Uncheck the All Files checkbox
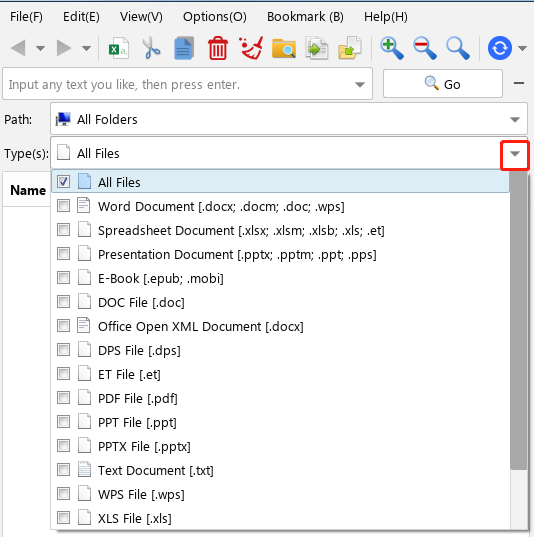The width and height of the screenshot is (534, 537). [x=63, y=182]
